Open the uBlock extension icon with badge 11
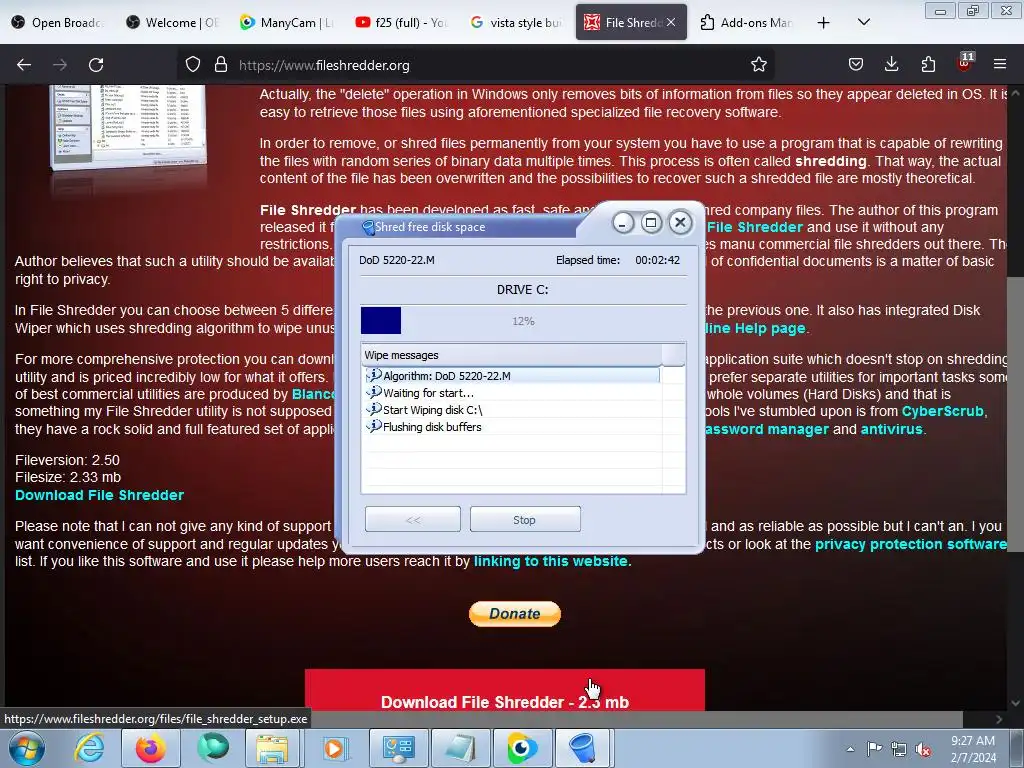1024x768 pixels. tap(965, 63)
